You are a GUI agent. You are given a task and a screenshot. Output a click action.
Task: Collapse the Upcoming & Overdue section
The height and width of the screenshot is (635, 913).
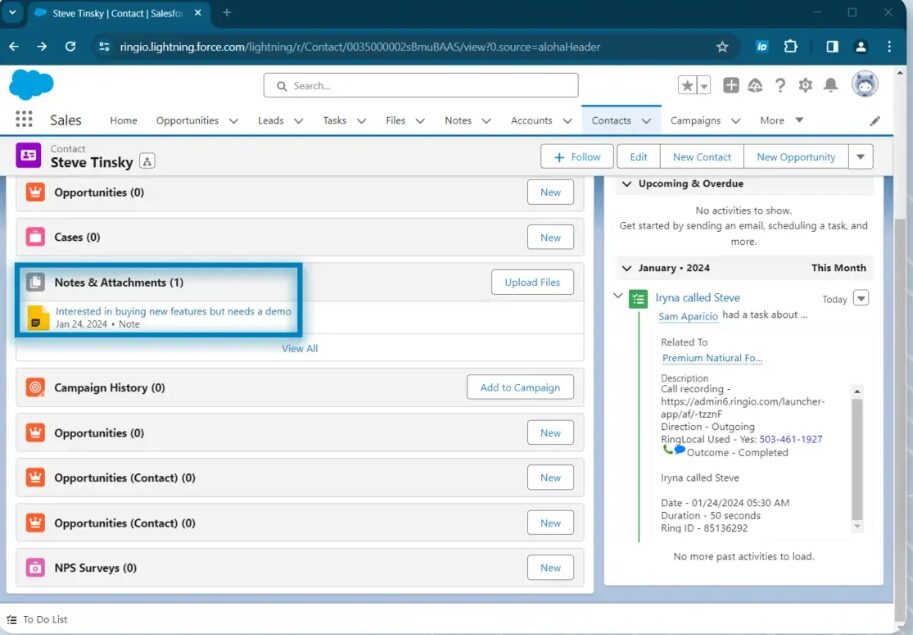coord(627,184)
